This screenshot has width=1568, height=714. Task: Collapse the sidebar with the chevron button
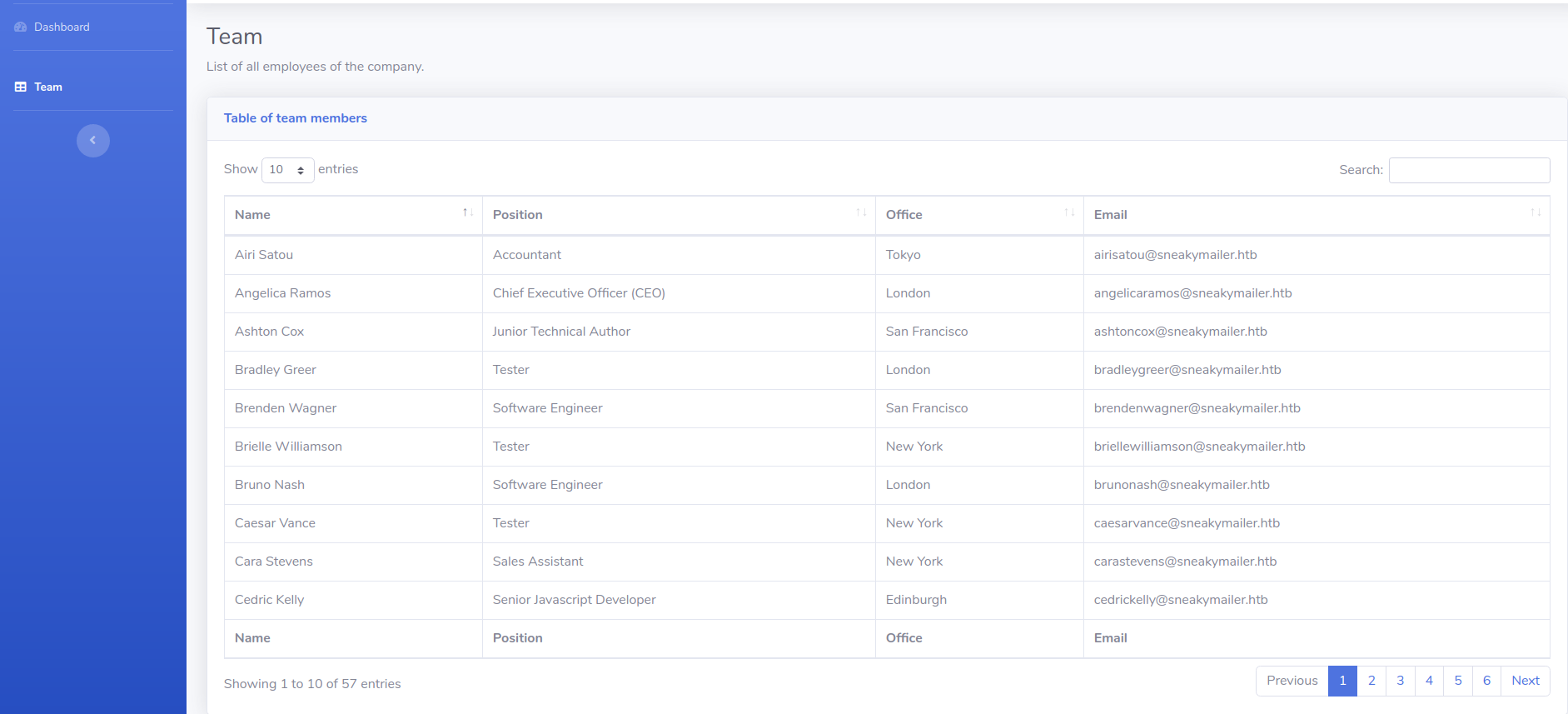click(x=93, y=141)
